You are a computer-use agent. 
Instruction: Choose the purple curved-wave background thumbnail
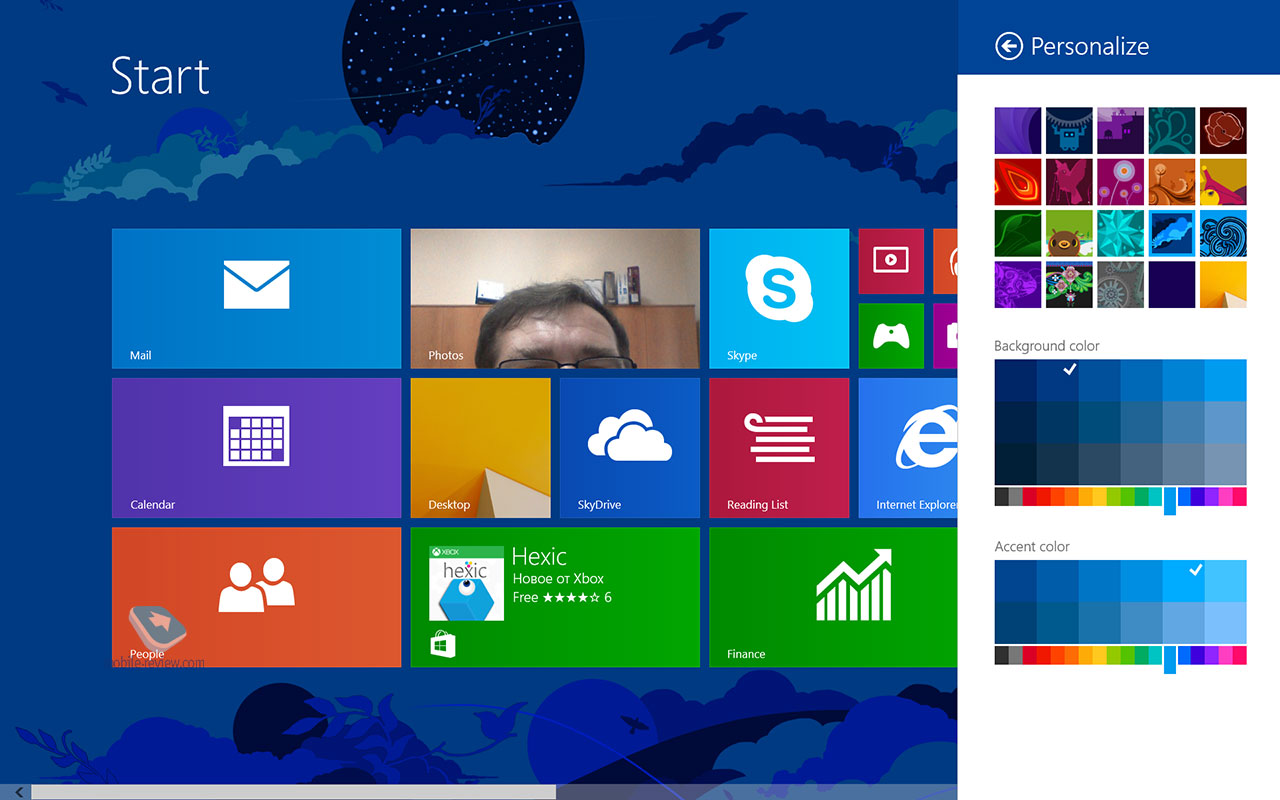(x=1018, y=131)
